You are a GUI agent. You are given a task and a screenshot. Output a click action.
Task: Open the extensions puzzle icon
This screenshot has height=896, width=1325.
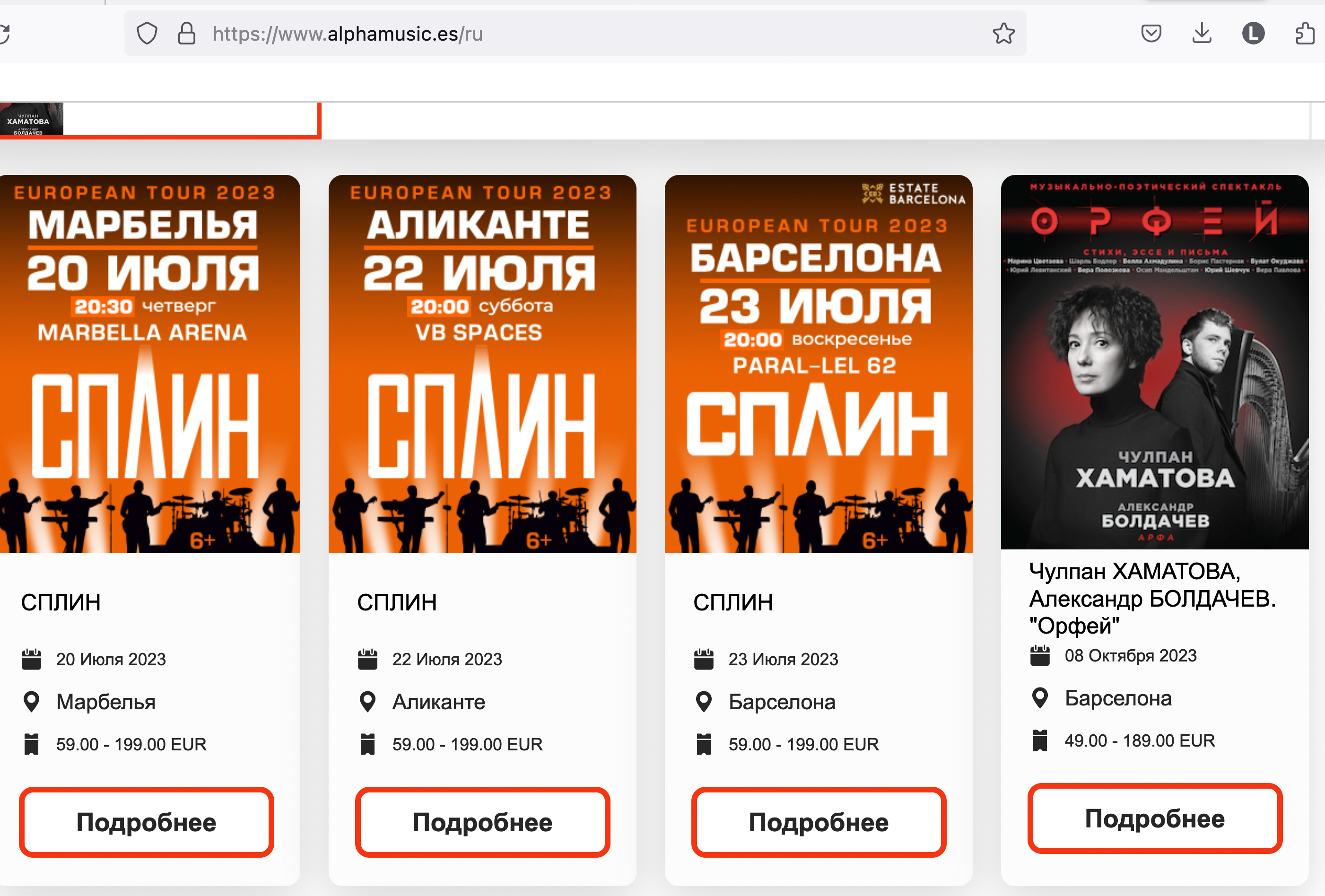pyautogui.click(x=1305, y=34)
